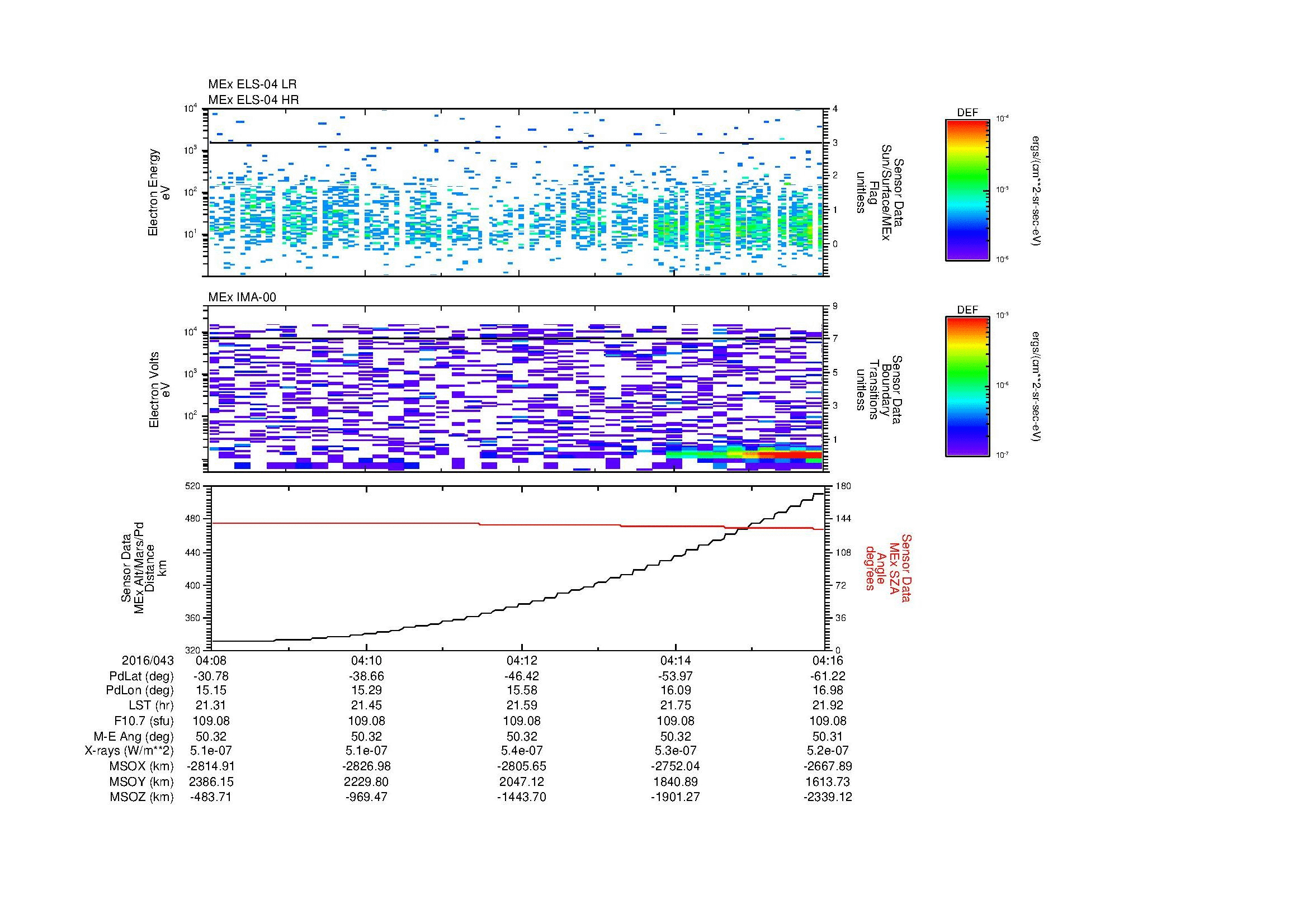This screenshot has height=924, width=1308.
Task: Click the top DEF color bar for ELS
Action: [967, 189]
